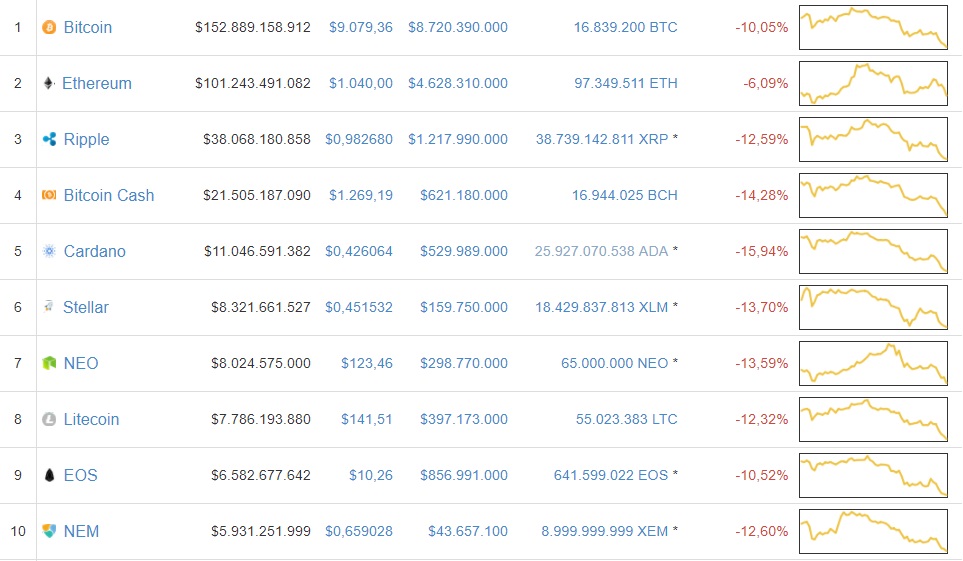The height and width of the screenshot is (561, 963).
Task: Open the Ethereum coin name link
Action: (x=97, y=84)
